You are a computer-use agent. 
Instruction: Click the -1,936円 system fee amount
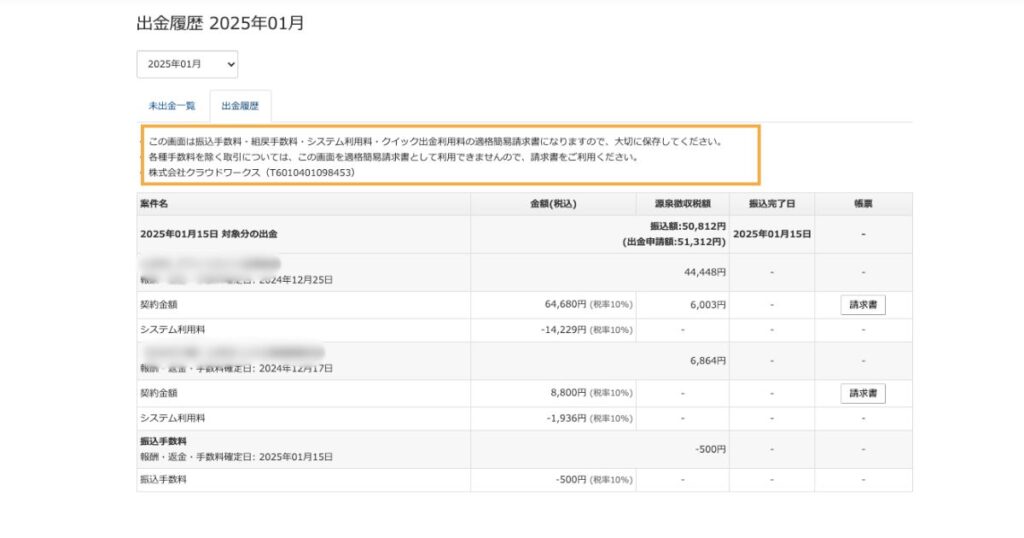pos(566,418)
